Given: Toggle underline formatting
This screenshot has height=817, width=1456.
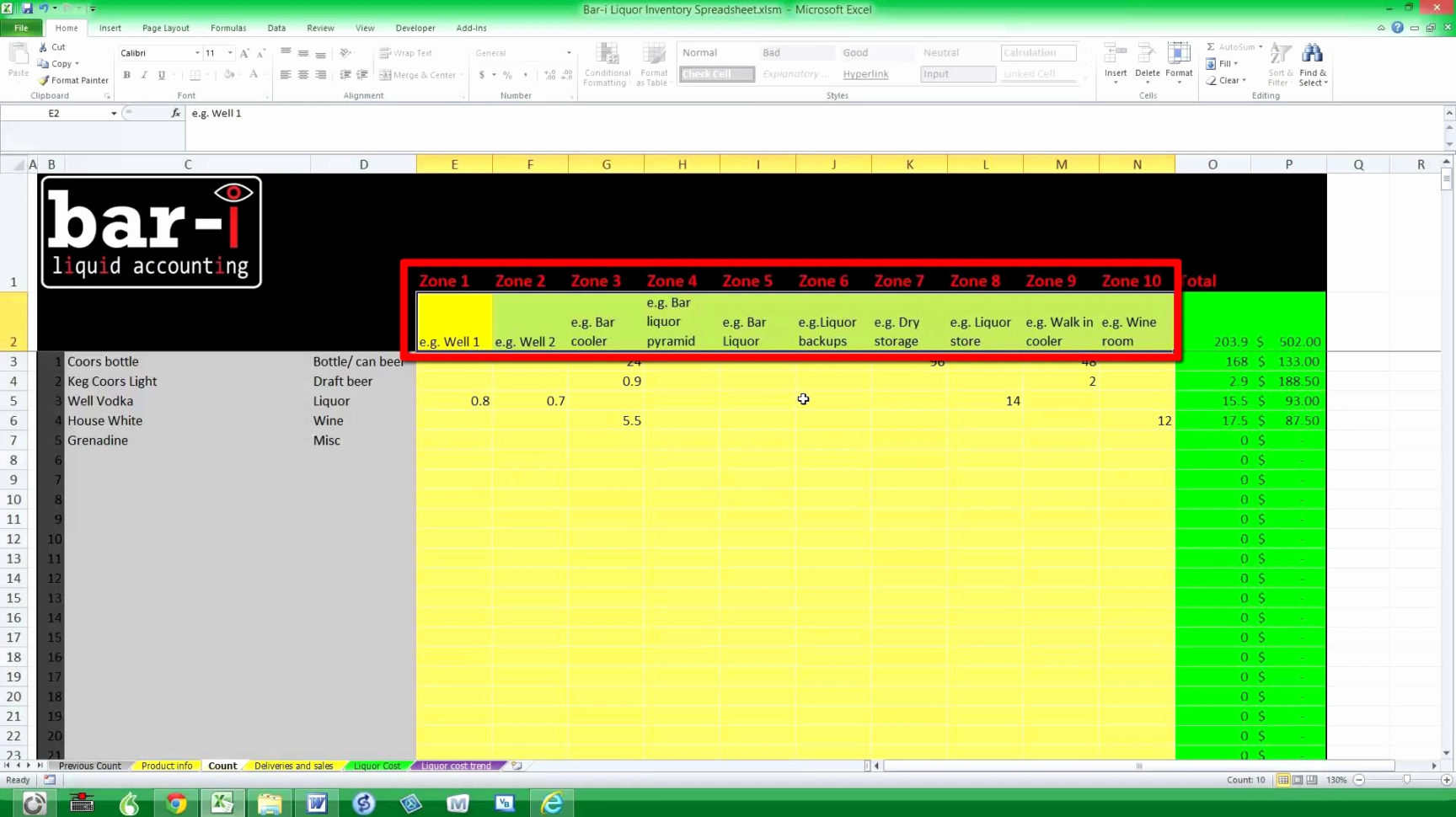Looking at the screenshot, I should [x=162, y=74].
